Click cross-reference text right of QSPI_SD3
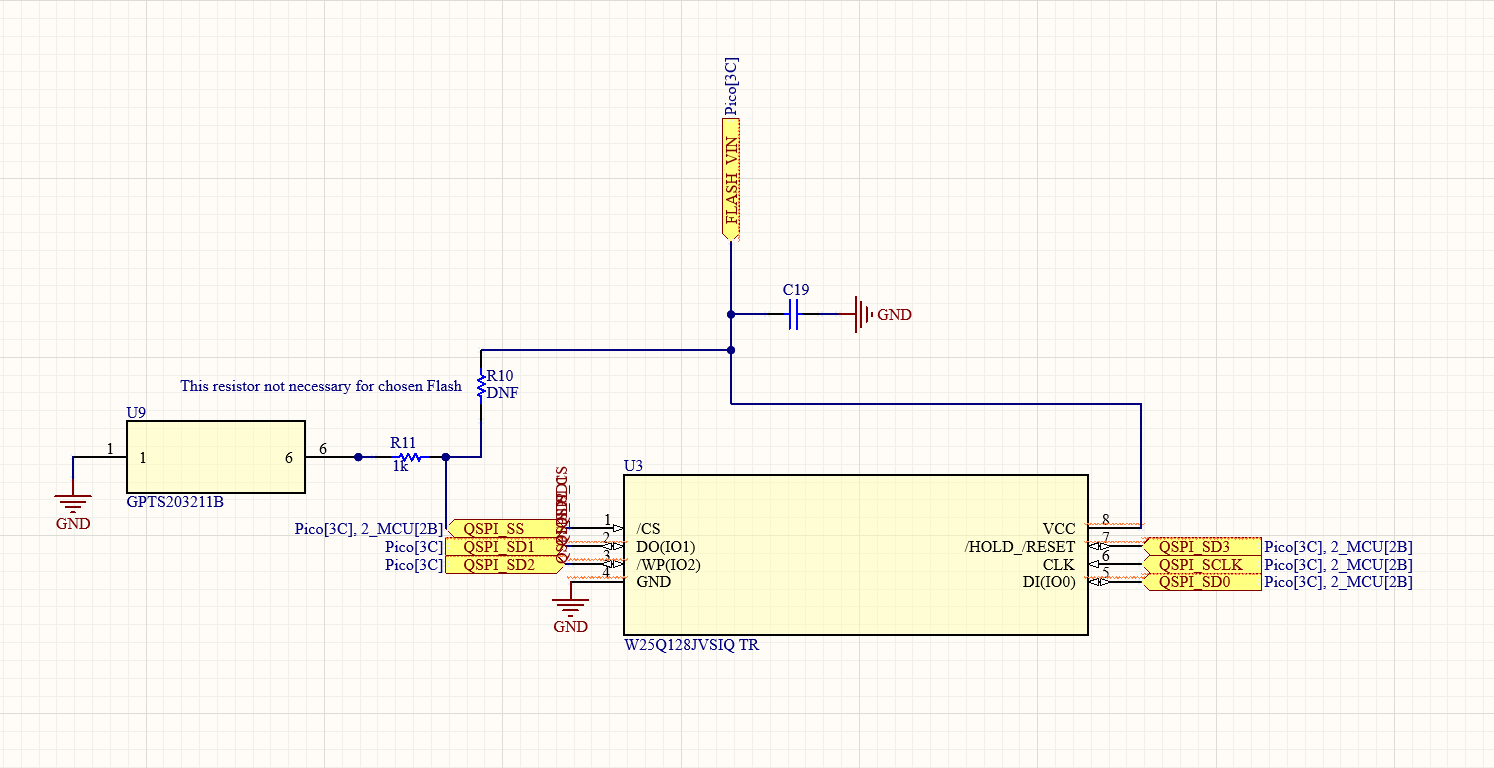This screenshot has height=768, width=1494. click(1338, 547)
